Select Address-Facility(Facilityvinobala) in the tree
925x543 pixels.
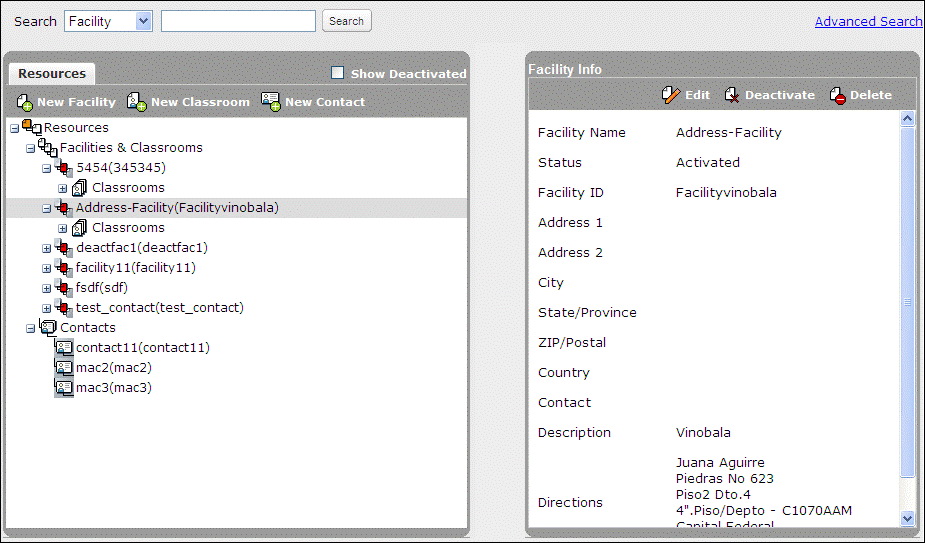pos(177,208)
